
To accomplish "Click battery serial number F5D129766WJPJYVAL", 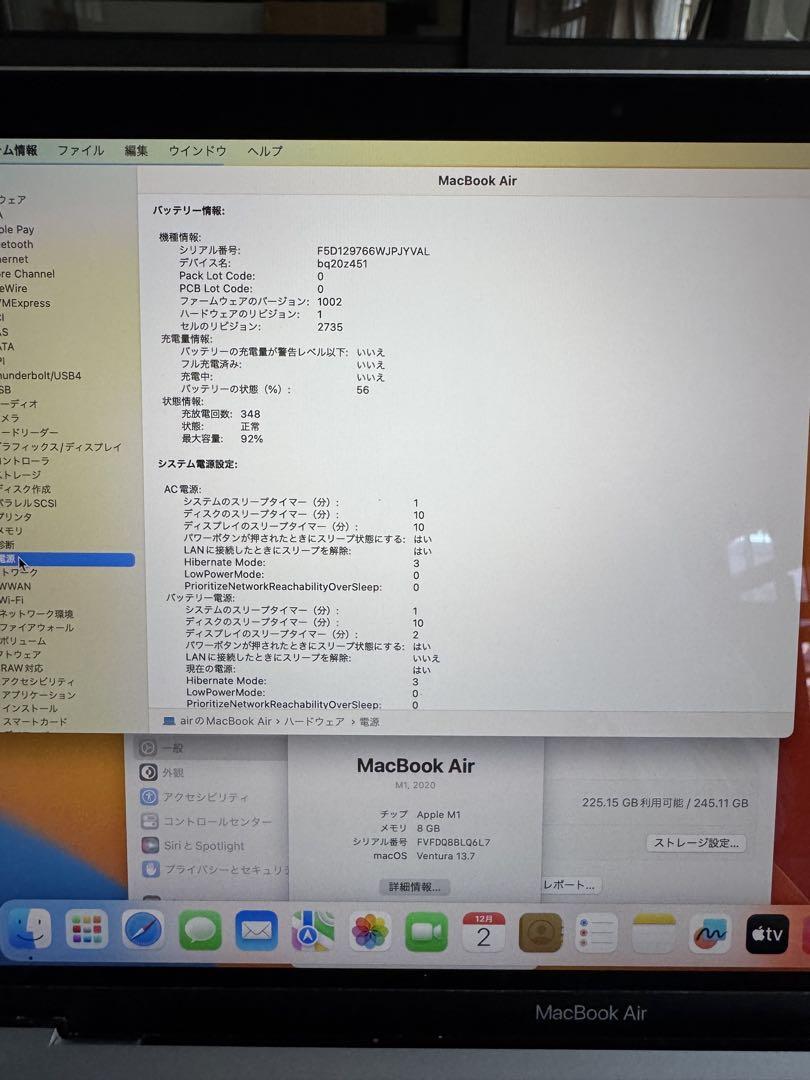I will click(x=373, y=251).
